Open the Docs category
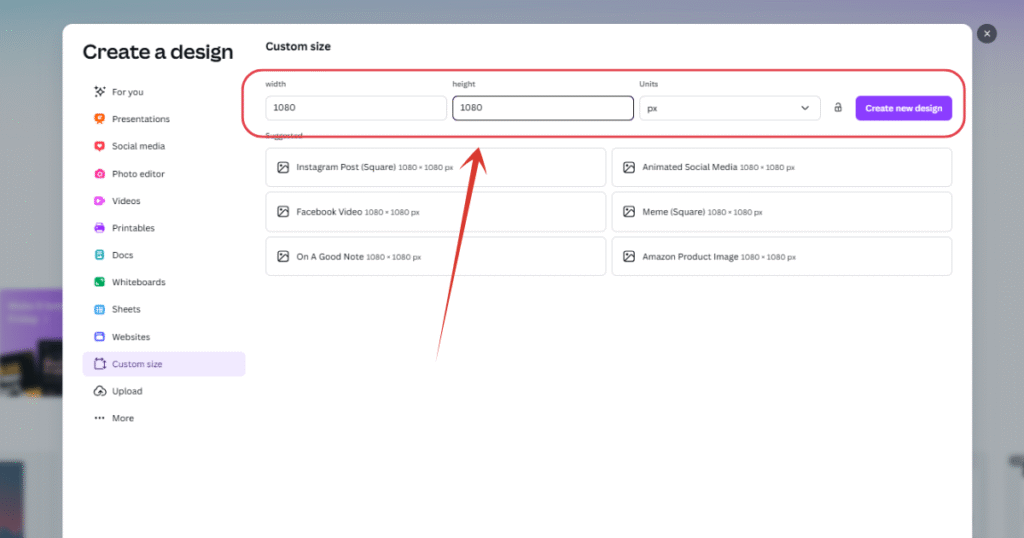This screenshot has width=1024, height=538. click(122, 255)
